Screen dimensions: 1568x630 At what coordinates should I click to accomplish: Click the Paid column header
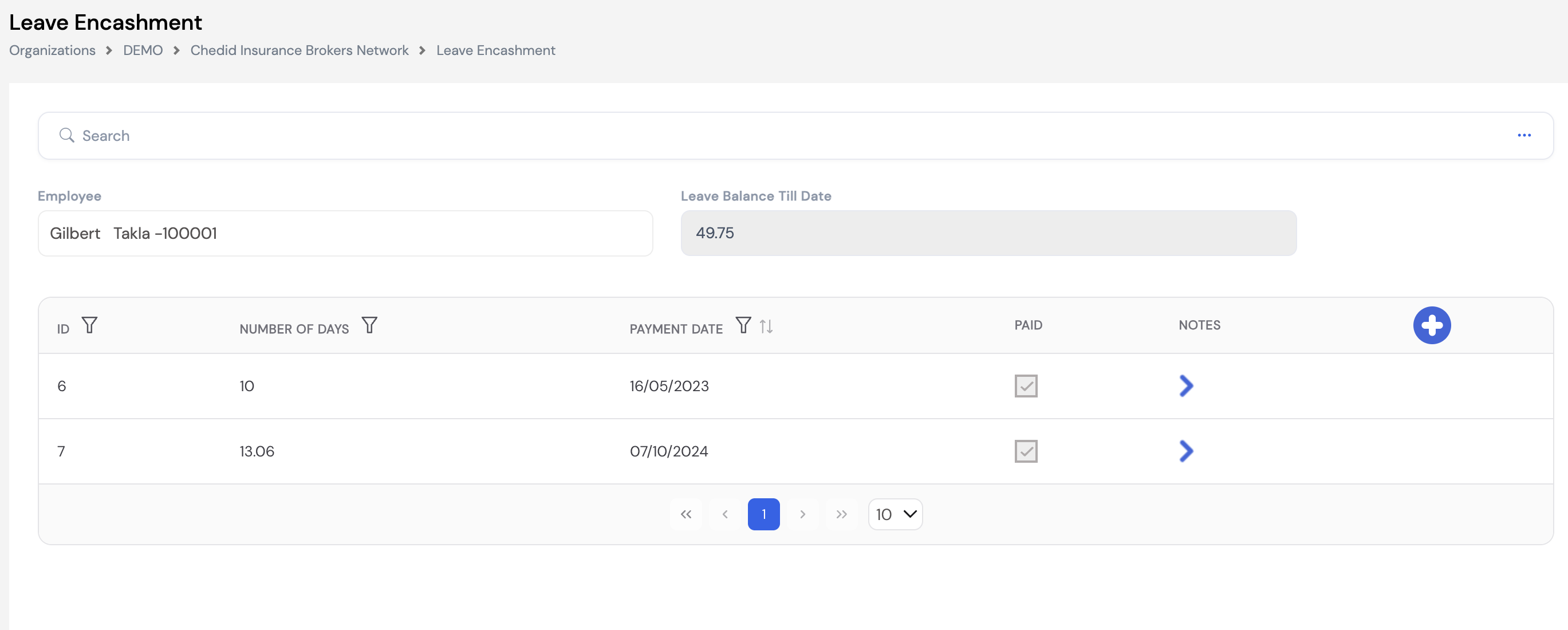1028,325
